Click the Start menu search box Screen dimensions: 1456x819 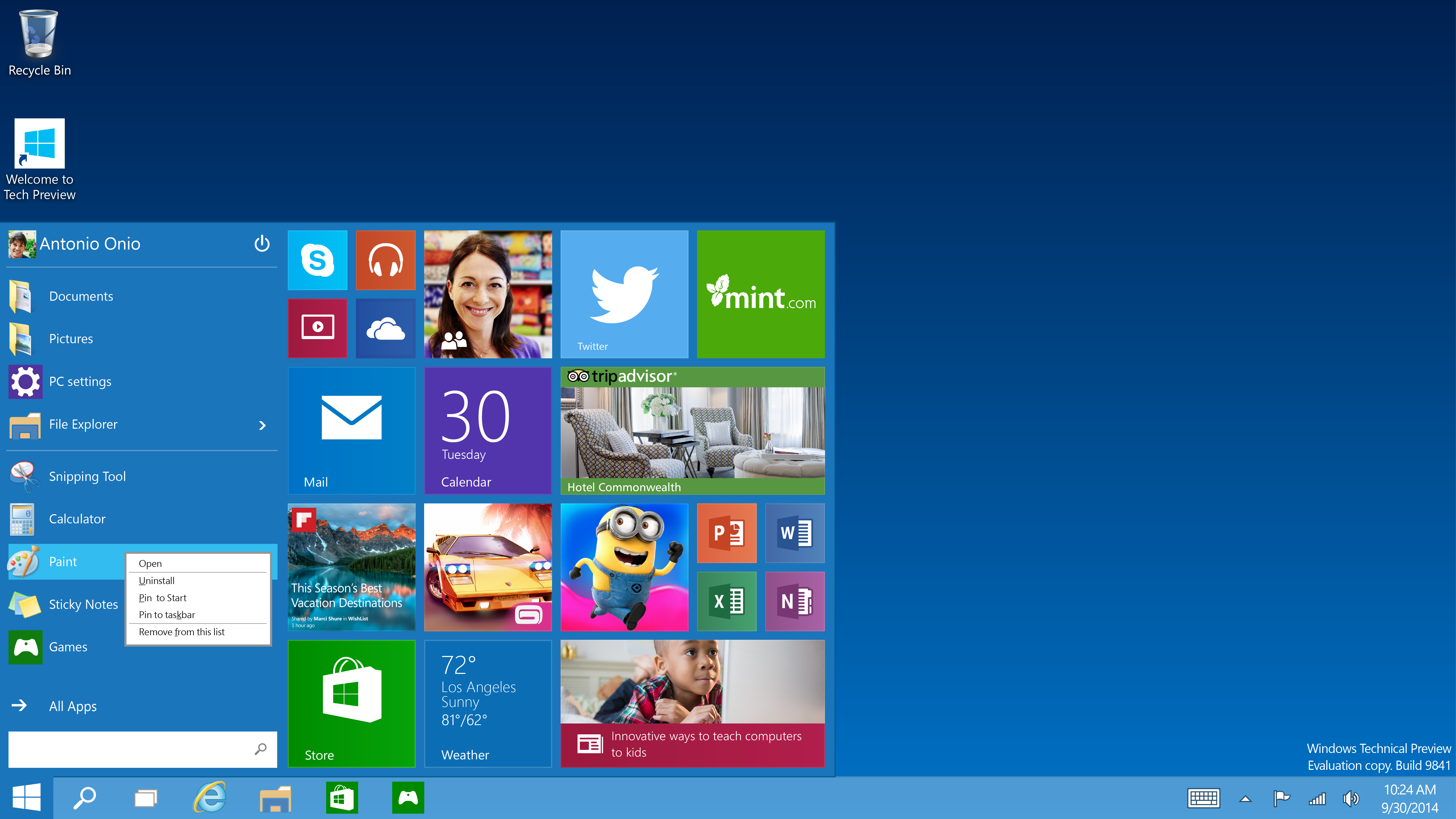130,749
